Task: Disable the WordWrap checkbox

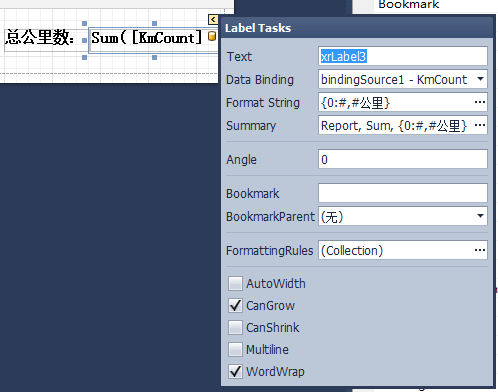Action: (x=235, y=371)
